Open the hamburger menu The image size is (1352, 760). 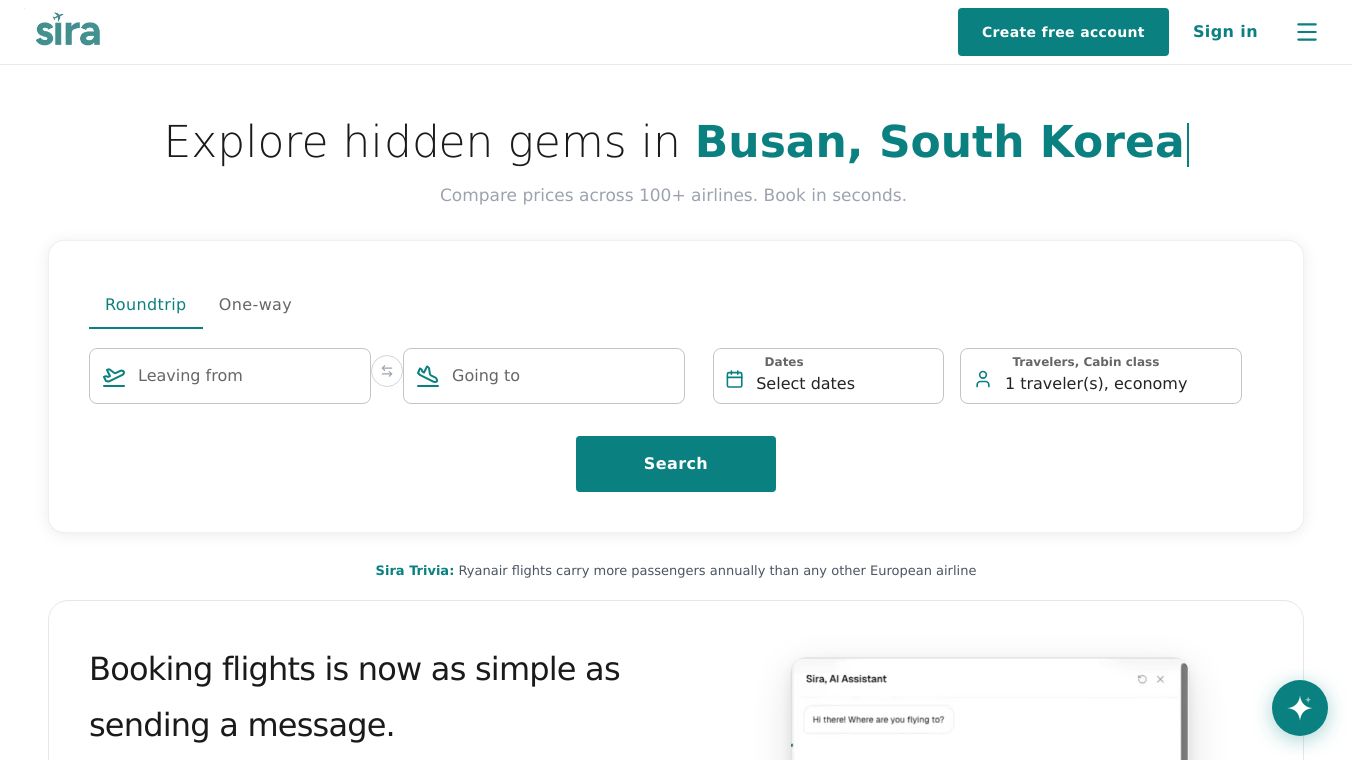click(1307, 32)
